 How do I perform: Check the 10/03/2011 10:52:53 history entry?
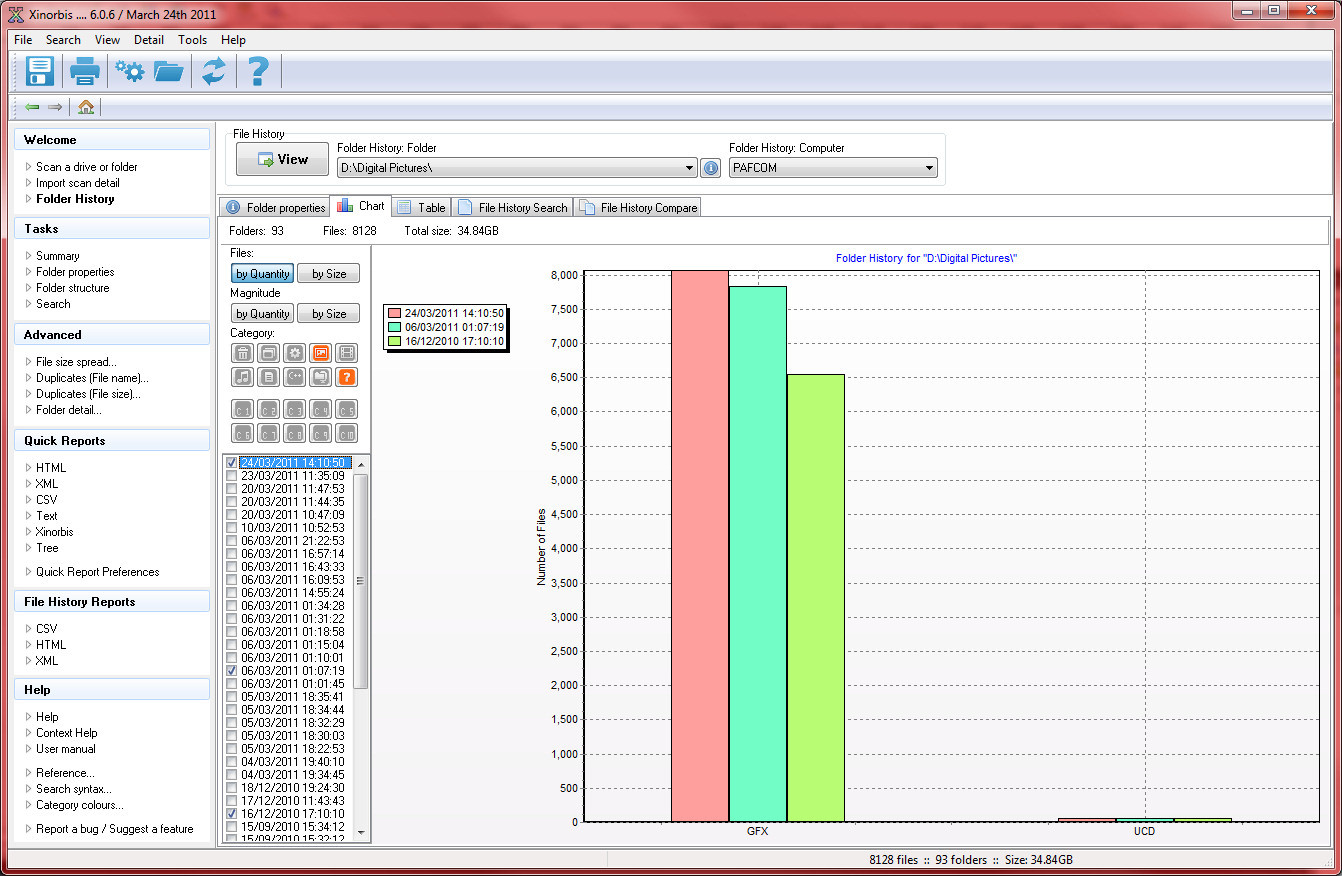click(x=232, y=528)
